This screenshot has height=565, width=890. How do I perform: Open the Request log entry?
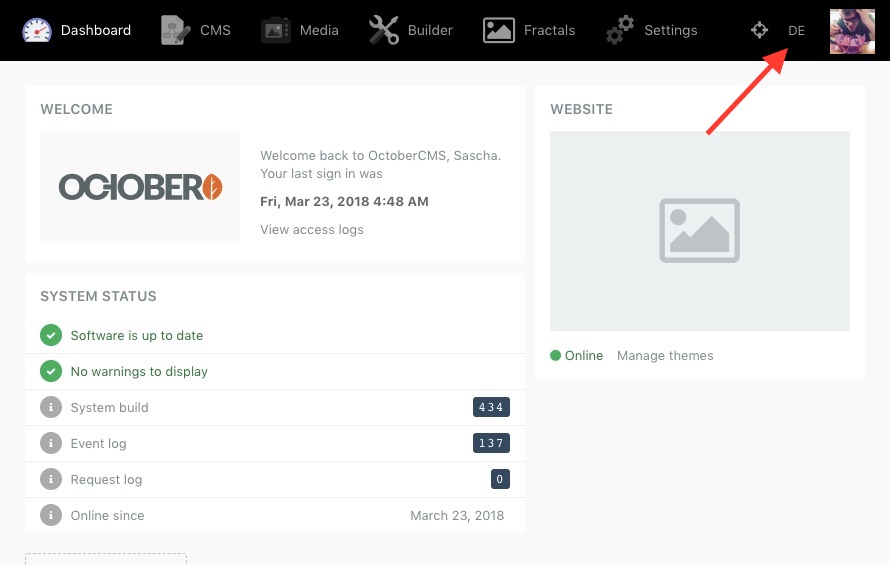pyautogui.click(x=106, y=479)
